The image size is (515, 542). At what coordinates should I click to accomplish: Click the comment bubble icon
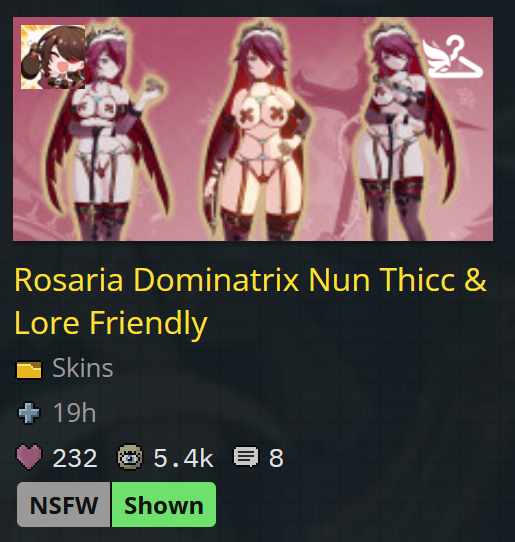tap(246, 457)
